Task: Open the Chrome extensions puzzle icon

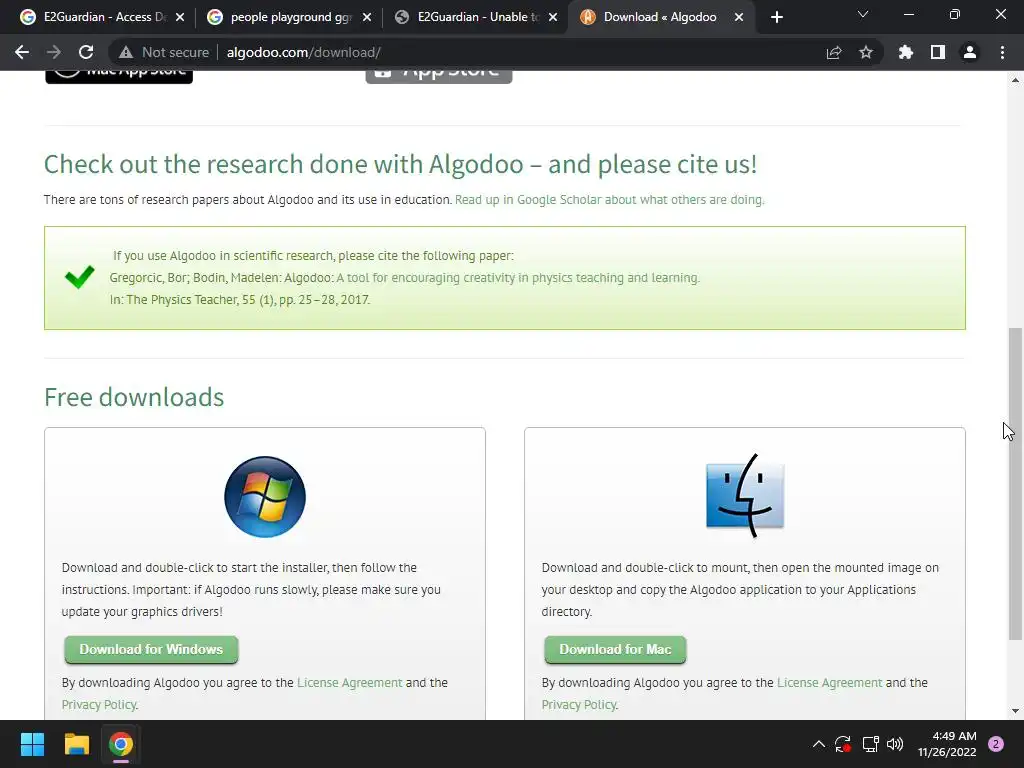Action: (906, 52)
